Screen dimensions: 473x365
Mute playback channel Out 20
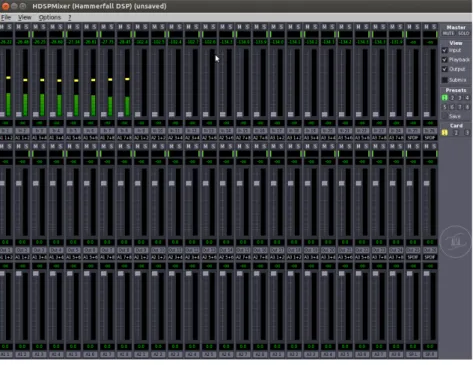(x=324, y=146)
